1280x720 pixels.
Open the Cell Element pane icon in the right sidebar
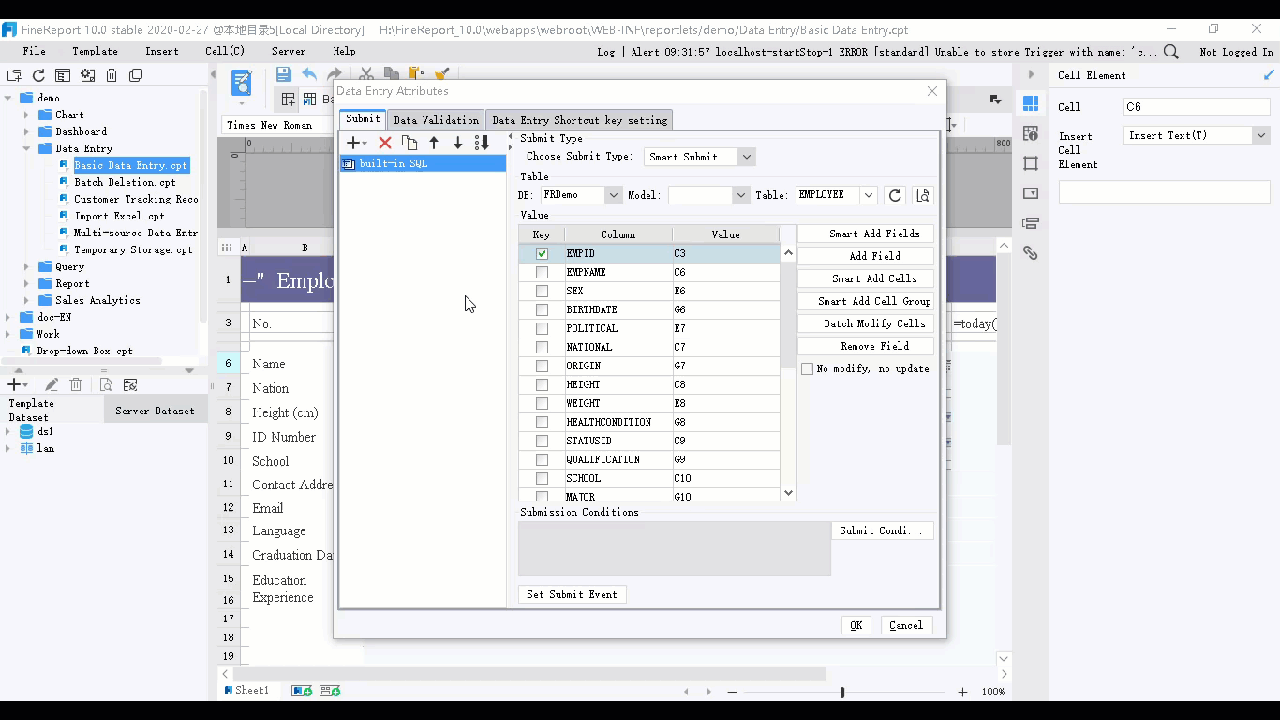click(1030, 104)
